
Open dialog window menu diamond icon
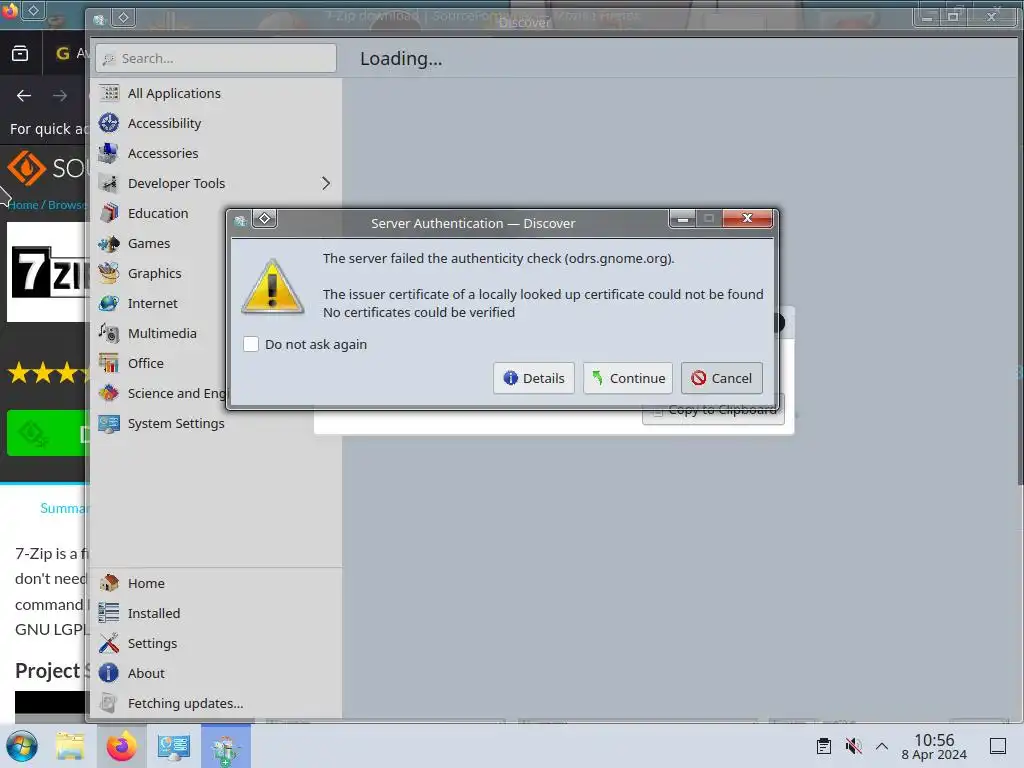pyautogui.click(x=264, y=218)
